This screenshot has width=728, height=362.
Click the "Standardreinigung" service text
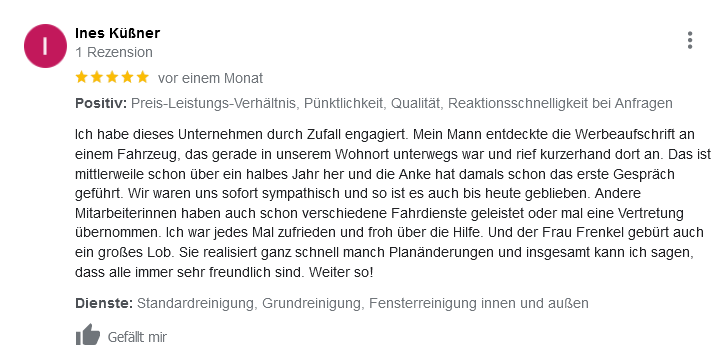pyautogui.click(x=196, y=304)
